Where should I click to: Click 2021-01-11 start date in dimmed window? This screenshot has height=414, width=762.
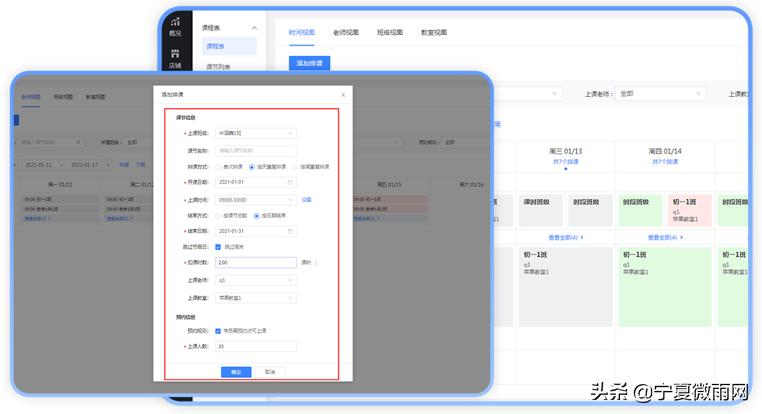[x=38, y=165]
